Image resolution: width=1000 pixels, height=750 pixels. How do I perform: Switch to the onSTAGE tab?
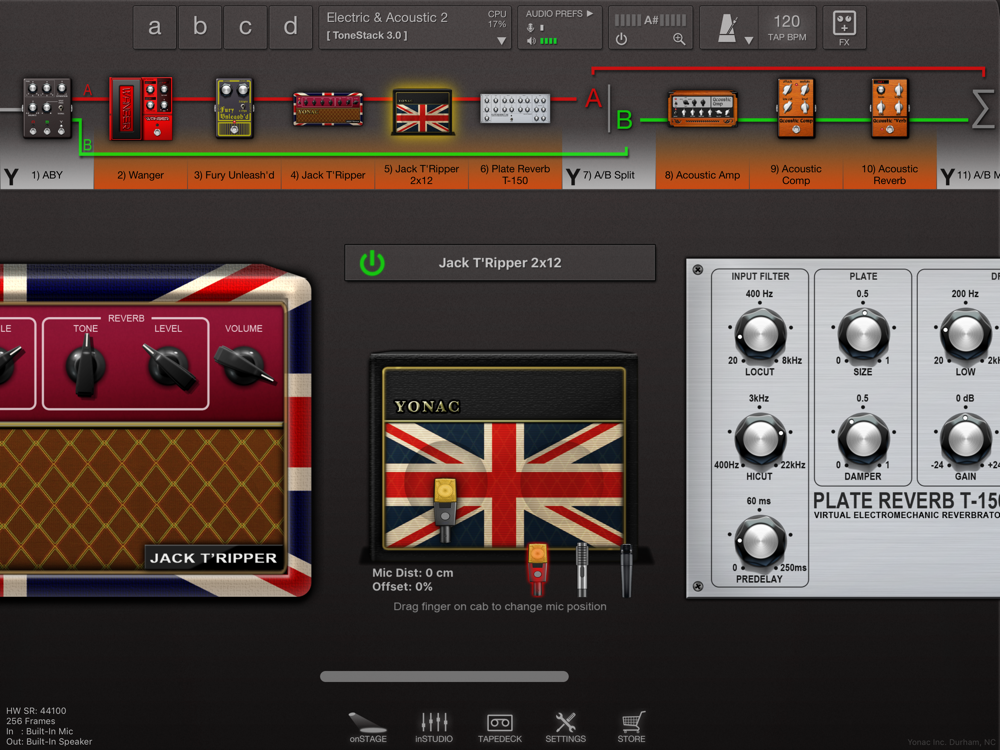point(368,728)
